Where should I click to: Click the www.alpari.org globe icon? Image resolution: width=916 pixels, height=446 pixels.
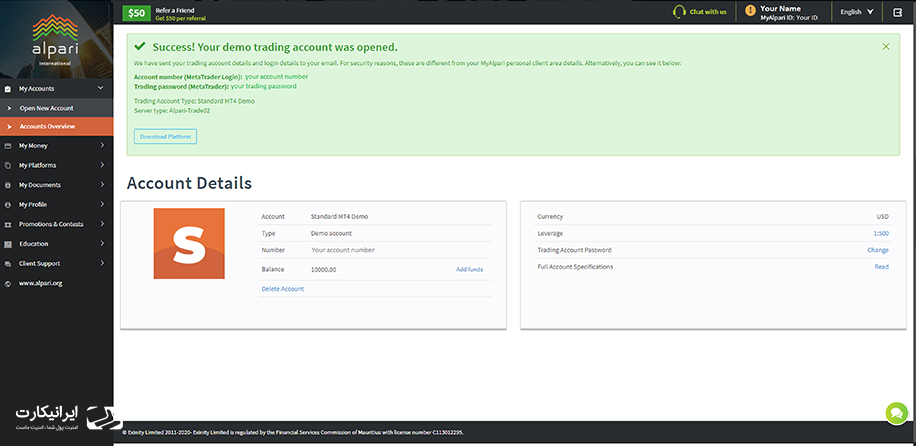[7, 283]
